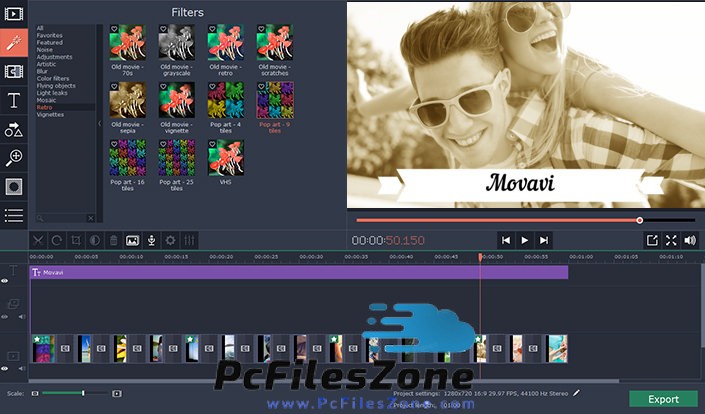Click the Record audio microphone icon
This screenshot has width=705, height=414.
tap(151, 240)
